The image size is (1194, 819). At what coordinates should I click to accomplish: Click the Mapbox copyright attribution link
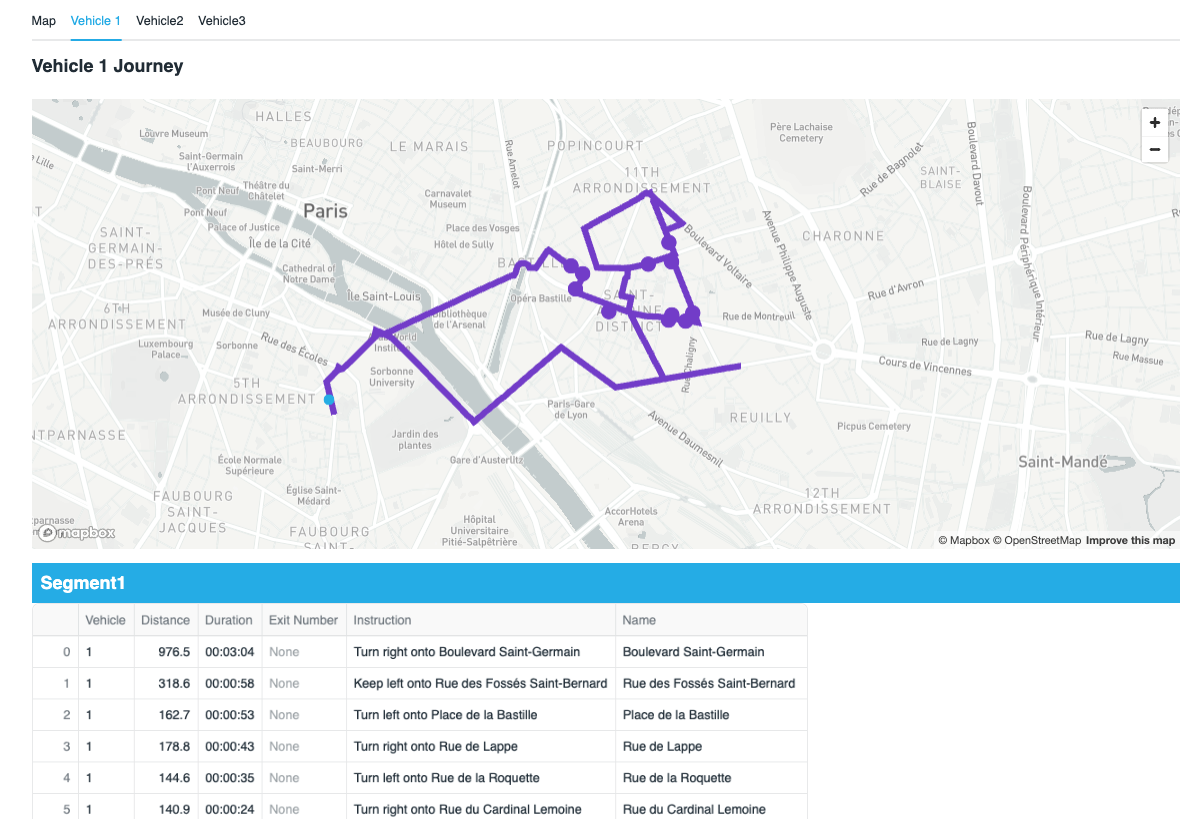[962, 539]
